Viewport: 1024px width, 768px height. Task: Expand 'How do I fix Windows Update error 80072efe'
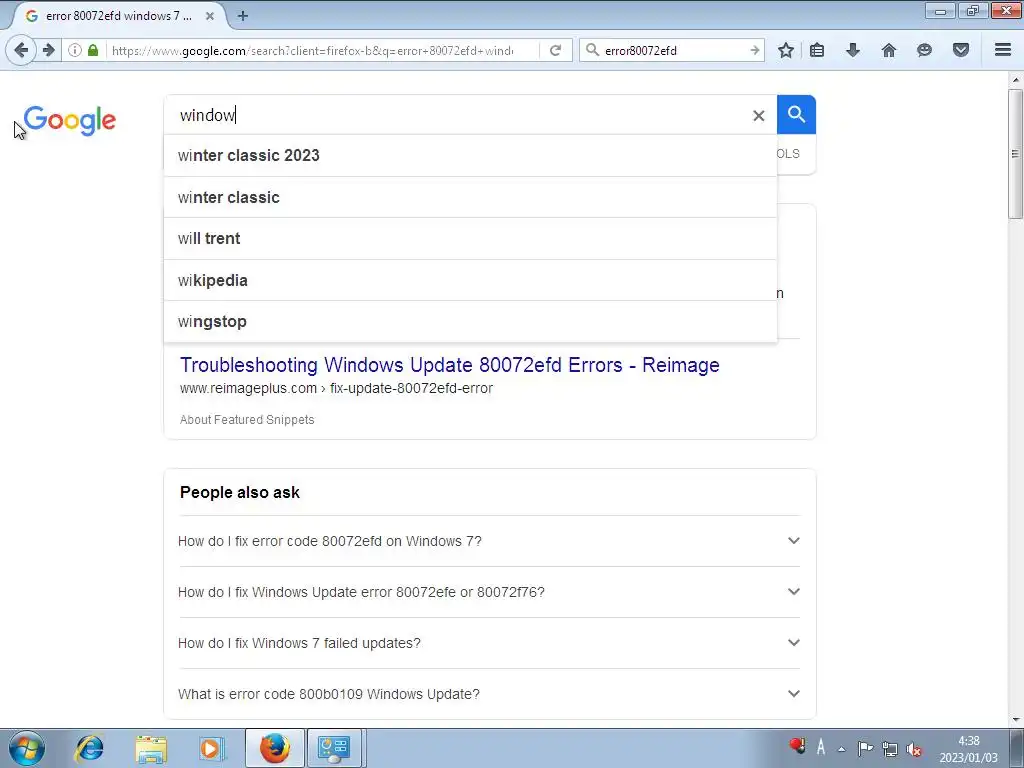pyautogui.click(x=489, y=592)
